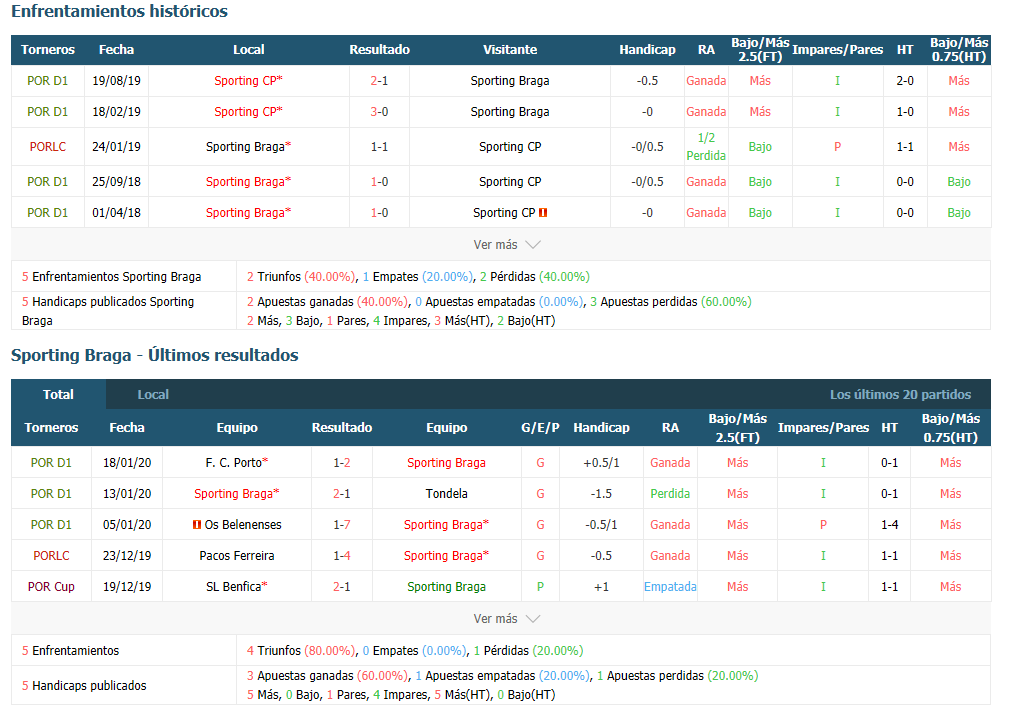This screenshot has width=1012, height=713.
Task: Click result 1-0 of the 01/04/18 match
Action: 380,212
